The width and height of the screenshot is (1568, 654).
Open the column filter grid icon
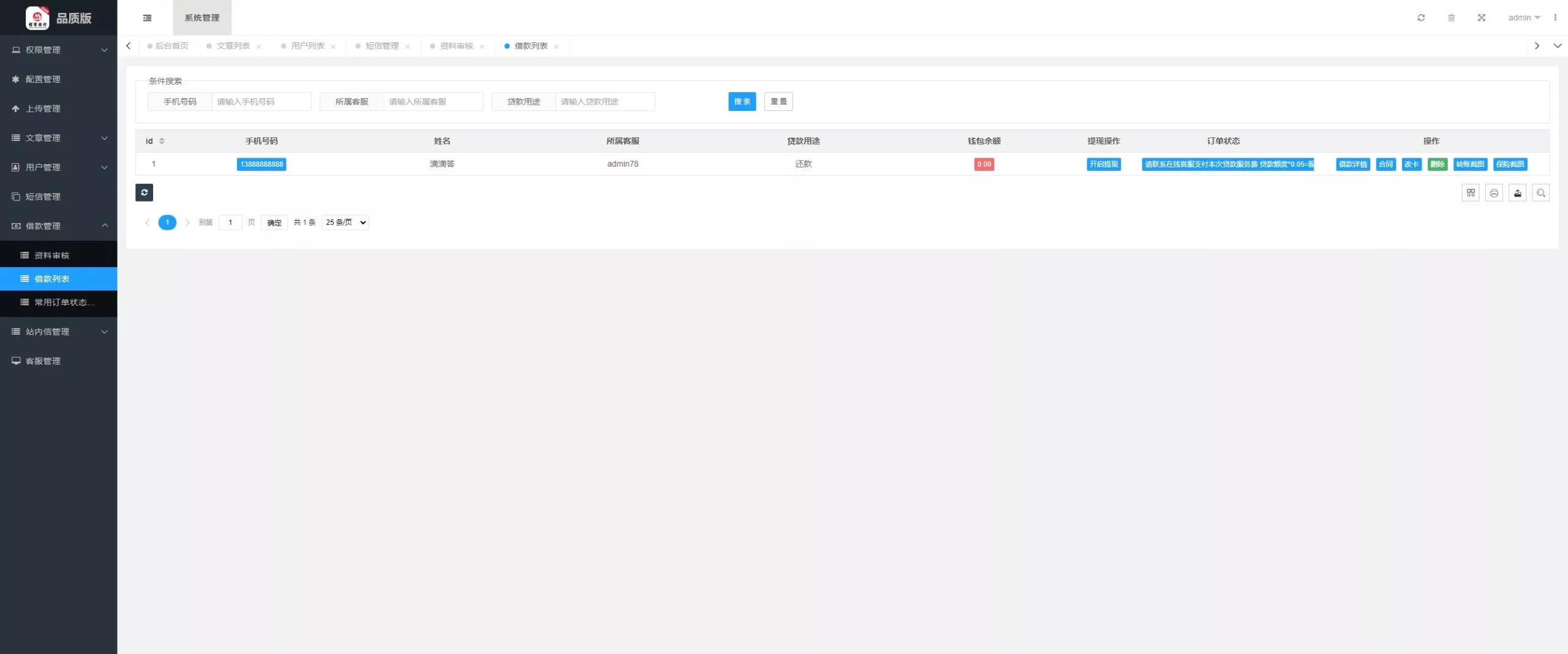(x=1471, y=193)
